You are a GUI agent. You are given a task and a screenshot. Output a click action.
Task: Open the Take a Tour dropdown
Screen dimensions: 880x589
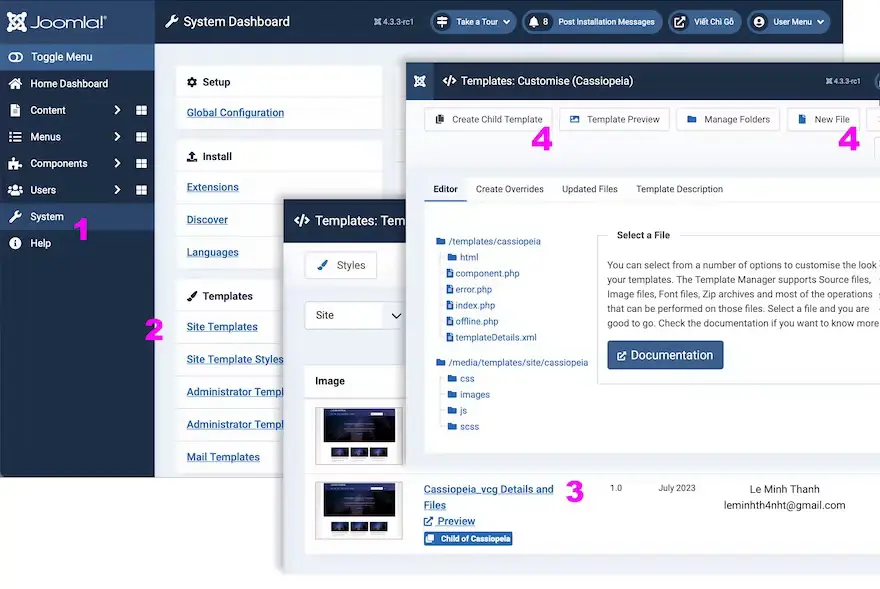473,21
